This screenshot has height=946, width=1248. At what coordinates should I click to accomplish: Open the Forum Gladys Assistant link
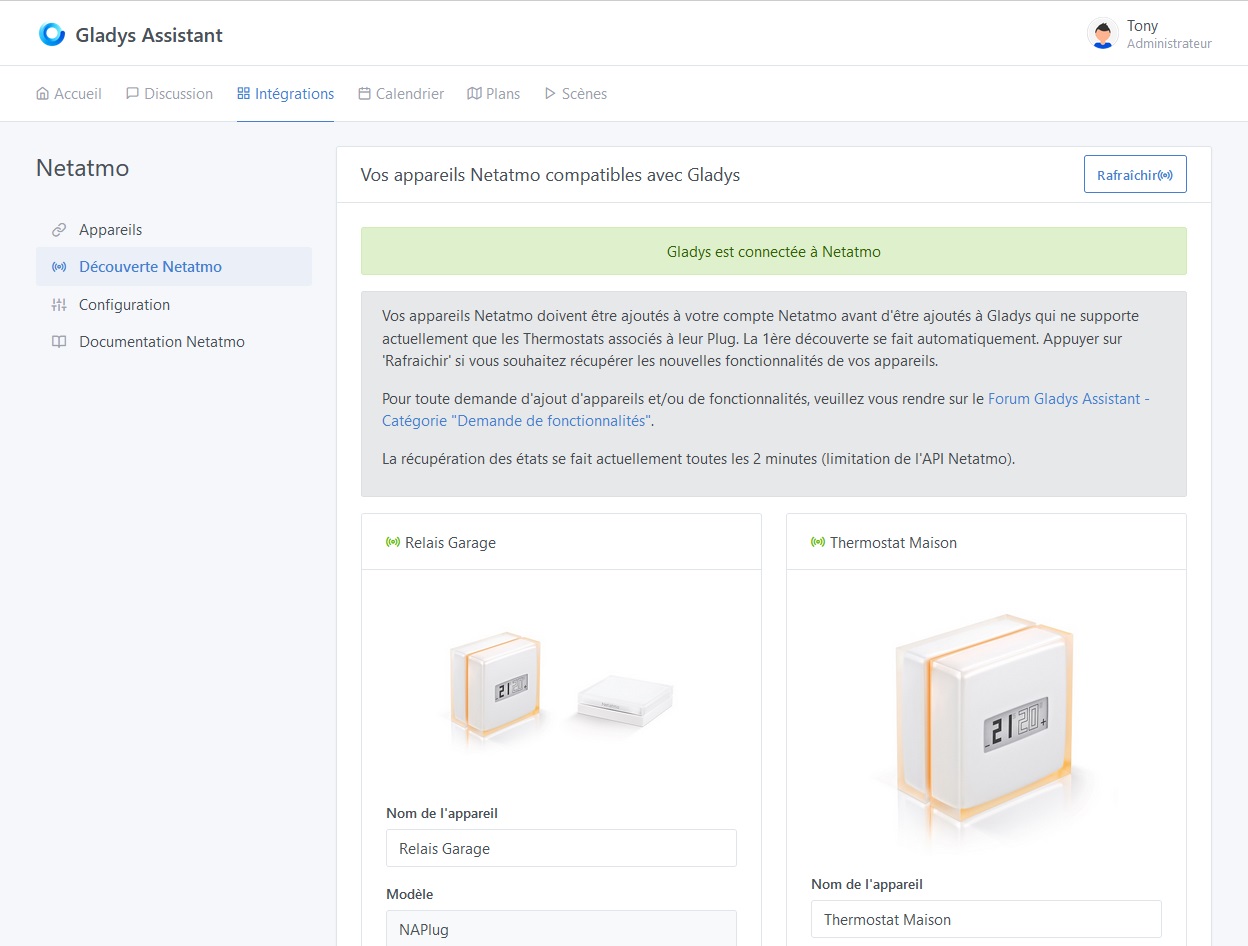(x=1063, y=398)
